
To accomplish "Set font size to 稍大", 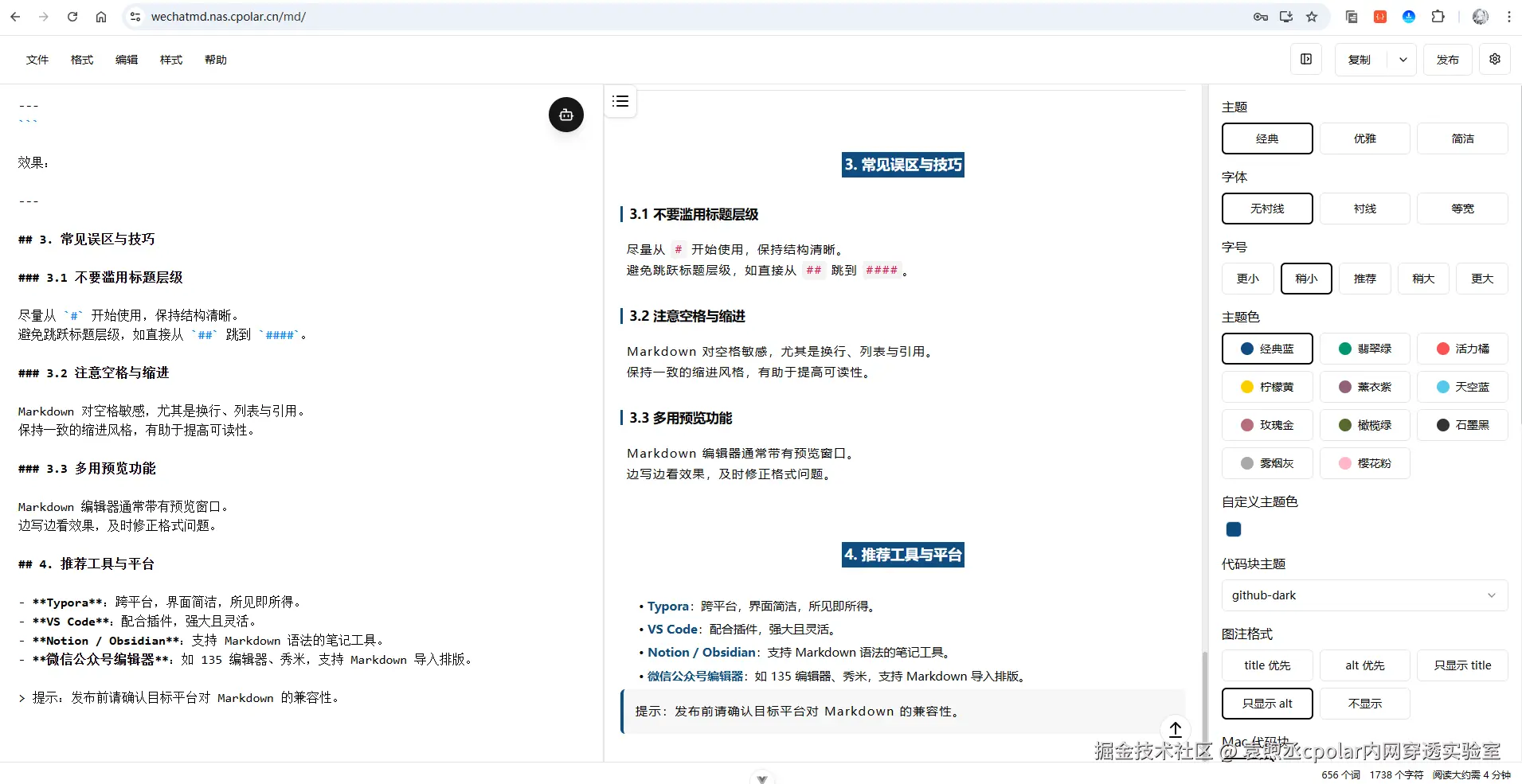I will click(x=1423, y=279).
